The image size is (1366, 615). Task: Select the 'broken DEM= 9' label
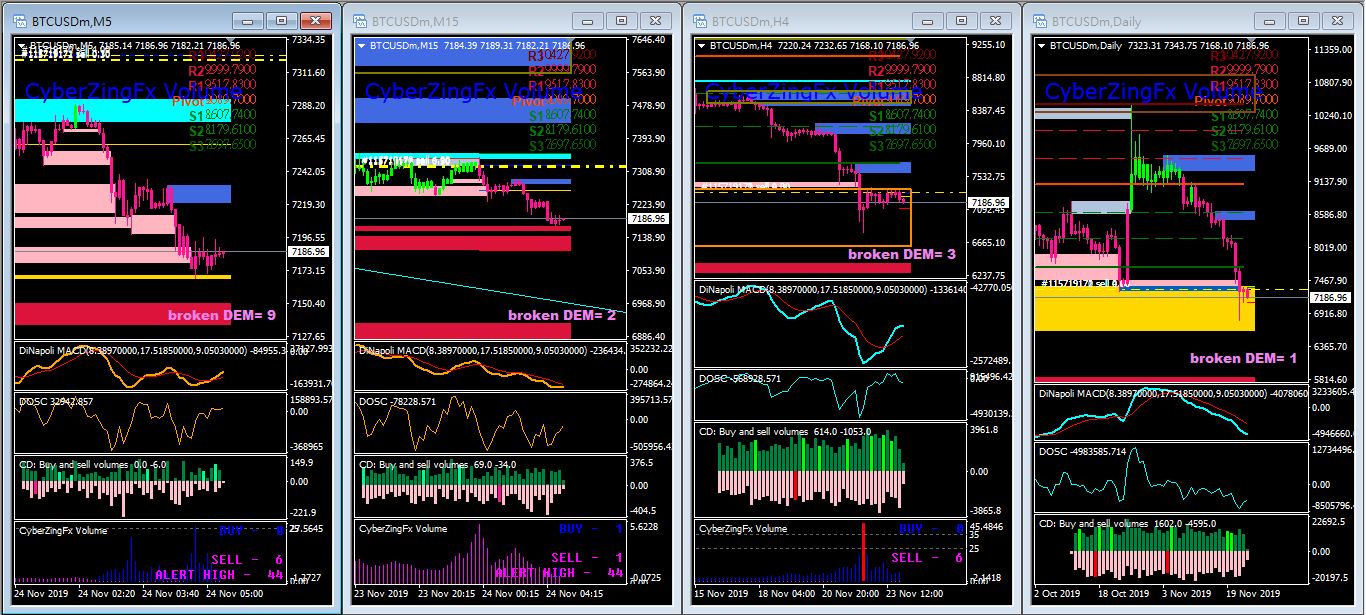(221, 315)
